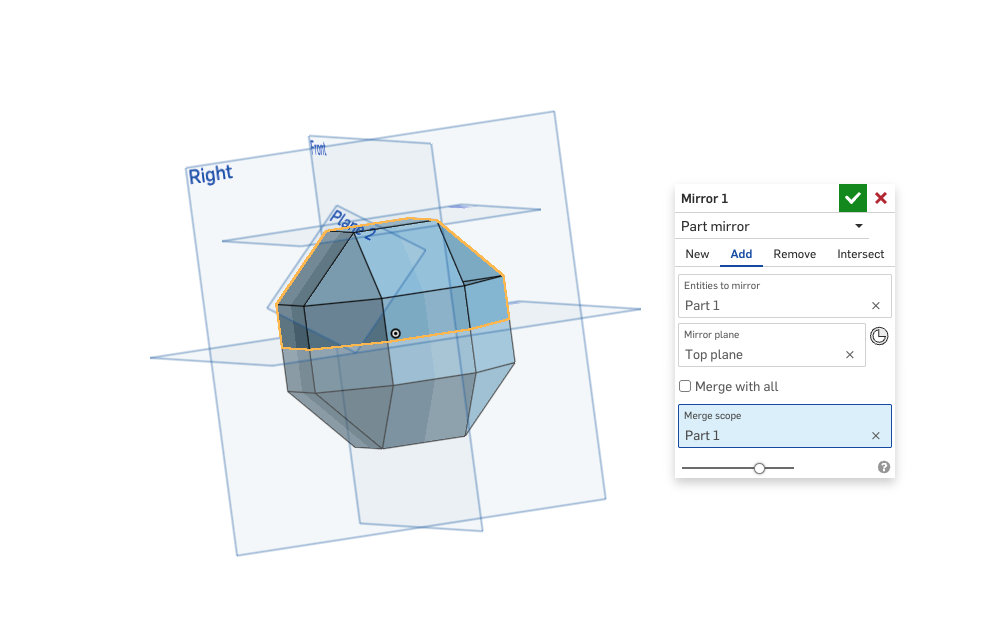Enable the Merge with all checkbox
Viewport: 981px width, 631px height.
click(x=685, y=386)
